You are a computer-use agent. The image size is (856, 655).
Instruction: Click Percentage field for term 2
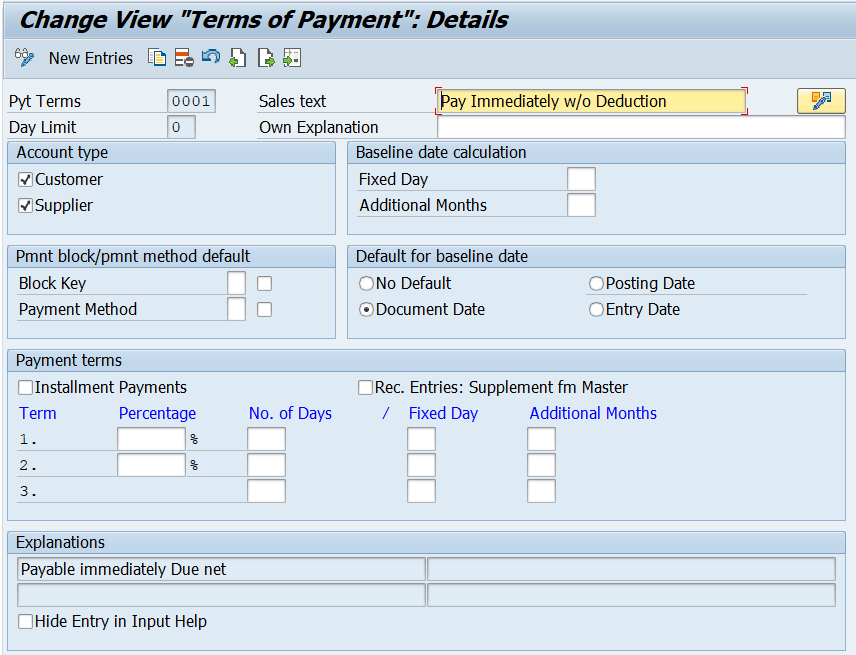coord(151,466)
